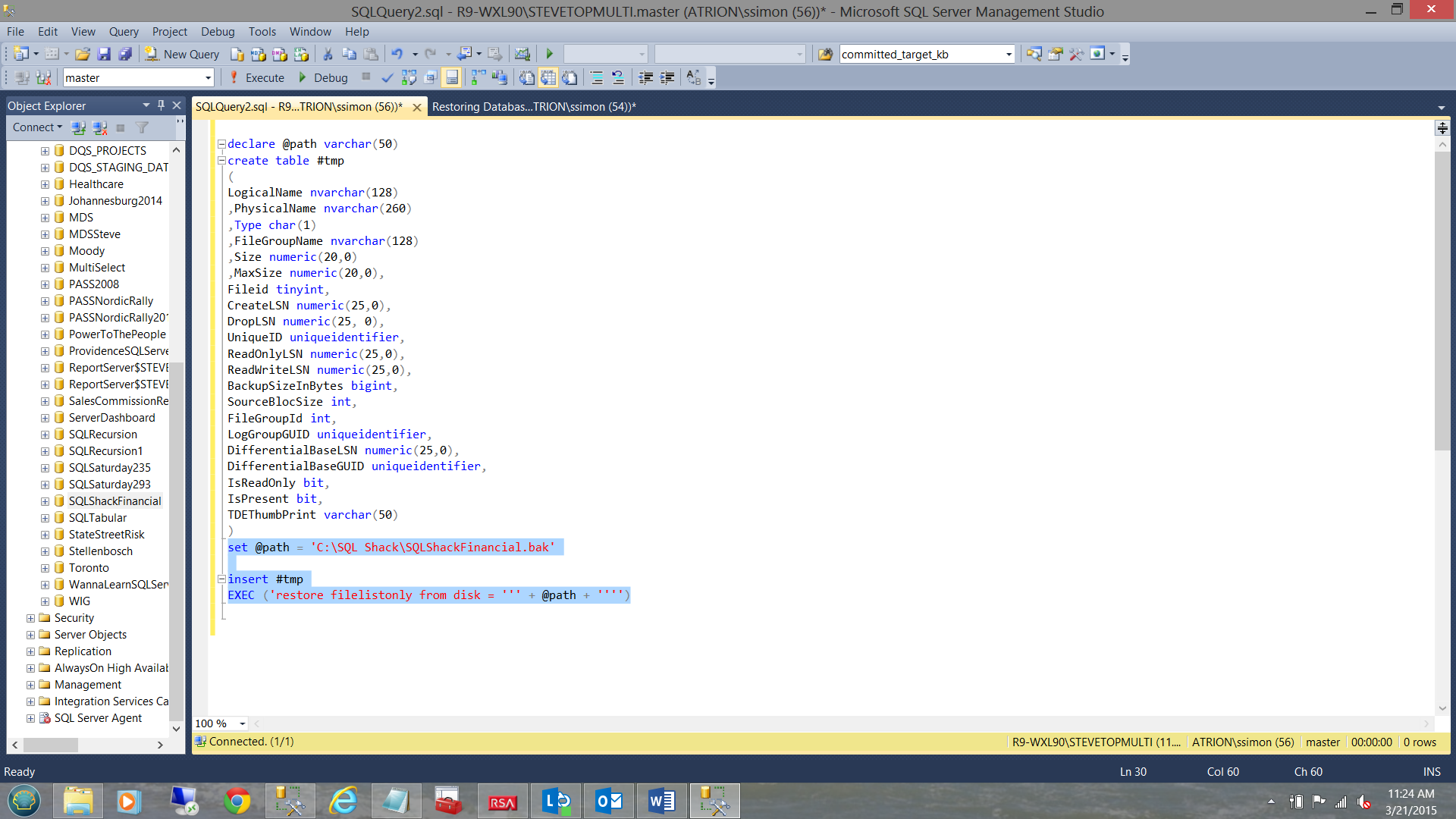Click the Cut scissors icon
This screenshot has width=1456, height=819.
[x=328, y=54]
